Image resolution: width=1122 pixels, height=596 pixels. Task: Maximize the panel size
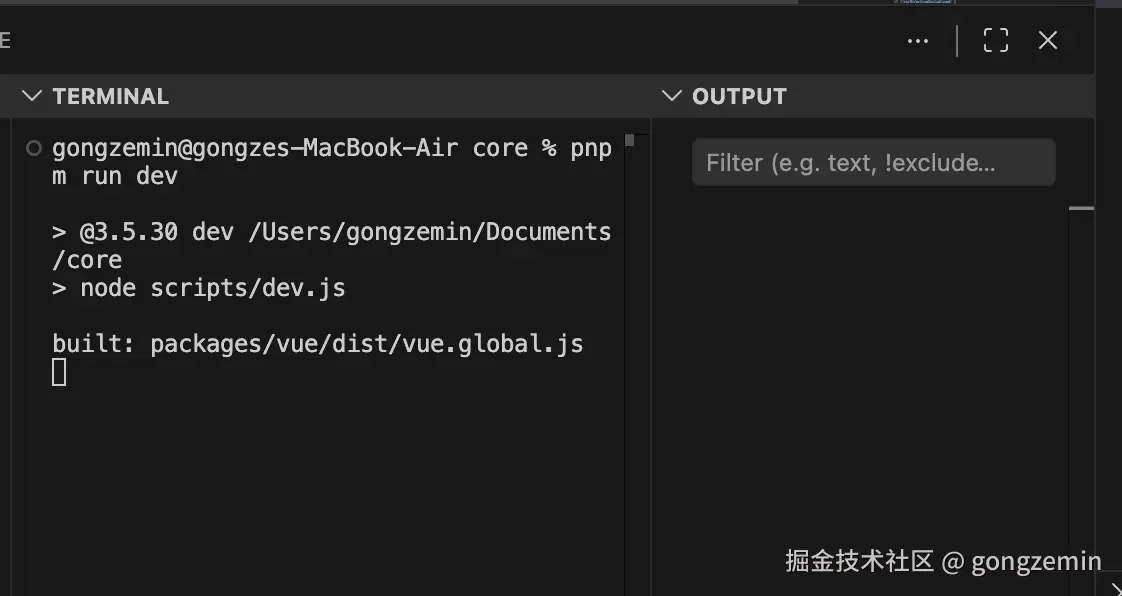pos(995,41)
